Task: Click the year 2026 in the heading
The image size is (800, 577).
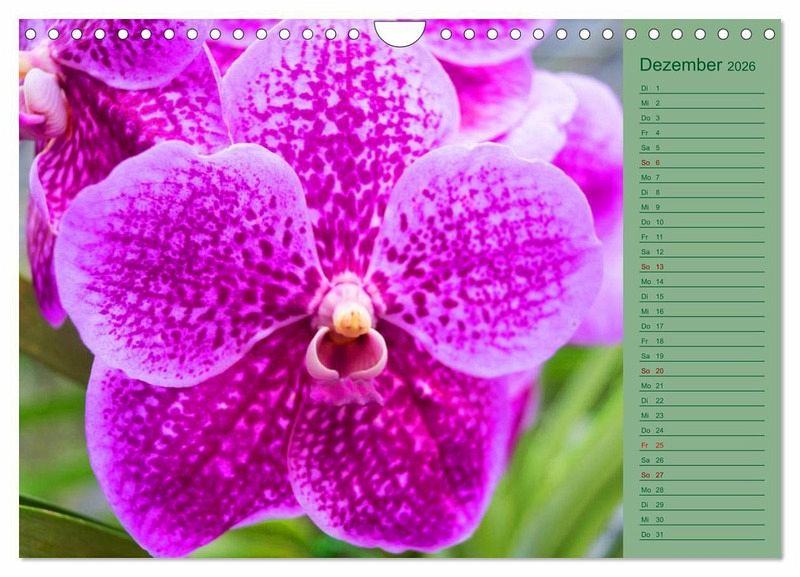Action: click(741, 67)
